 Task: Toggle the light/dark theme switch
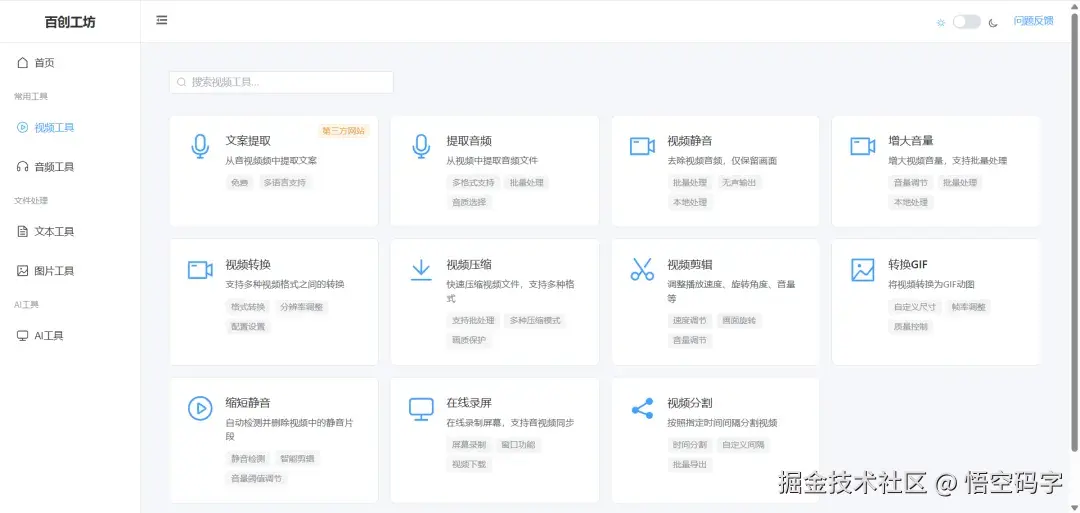click(966, 22)
